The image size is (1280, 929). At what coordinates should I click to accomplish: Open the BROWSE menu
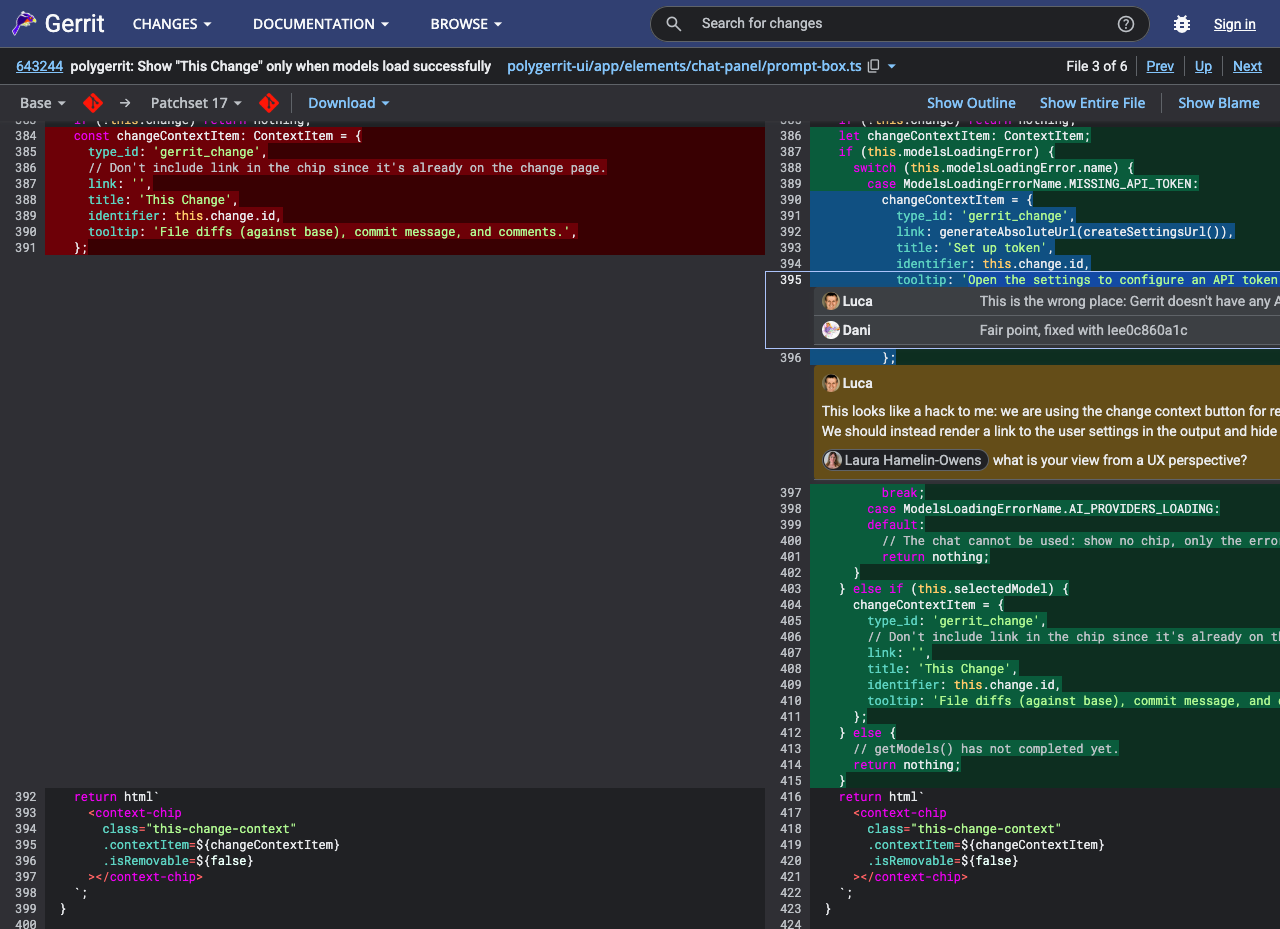point(466,24)
